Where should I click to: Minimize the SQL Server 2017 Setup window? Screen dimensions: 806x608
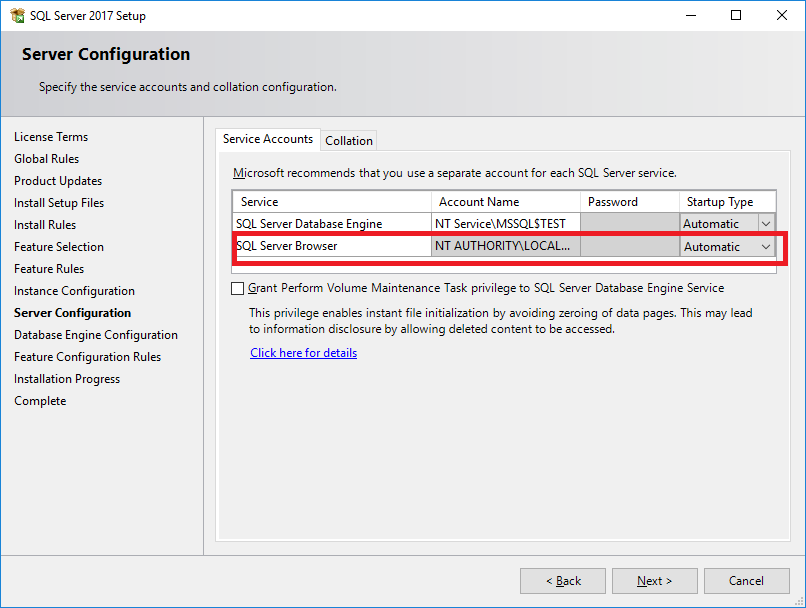coord(691,15)
